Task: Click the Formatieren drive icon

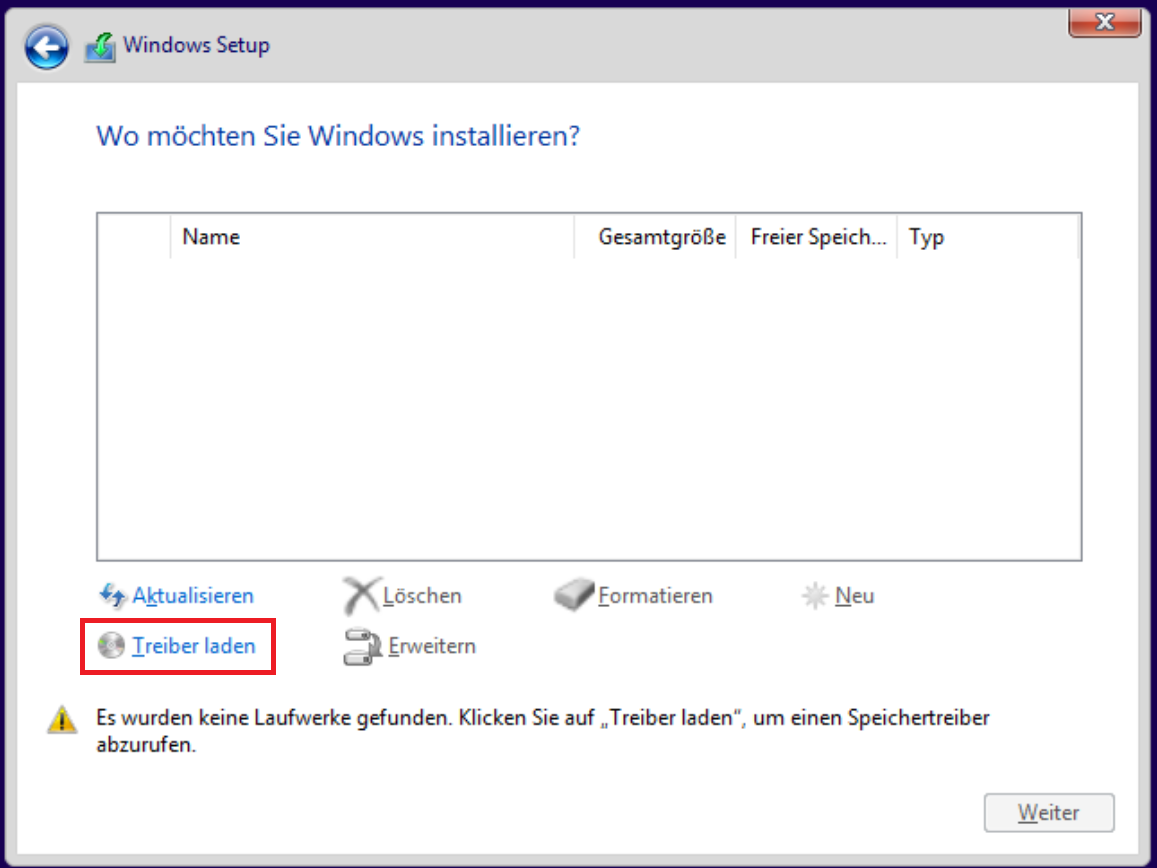Action: 574,595
